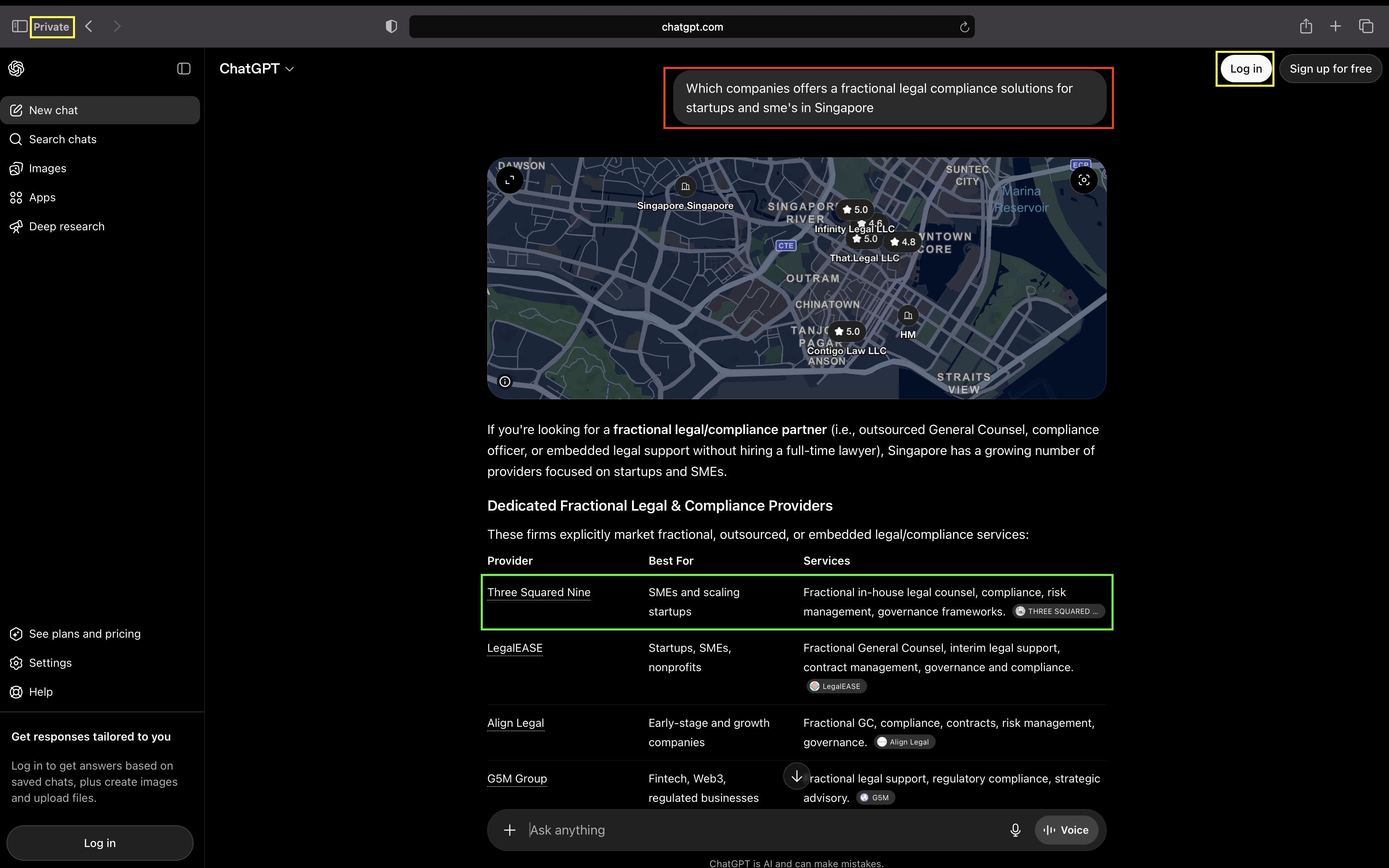Click the ChatGPT logo icon

[x=16, y=68]
